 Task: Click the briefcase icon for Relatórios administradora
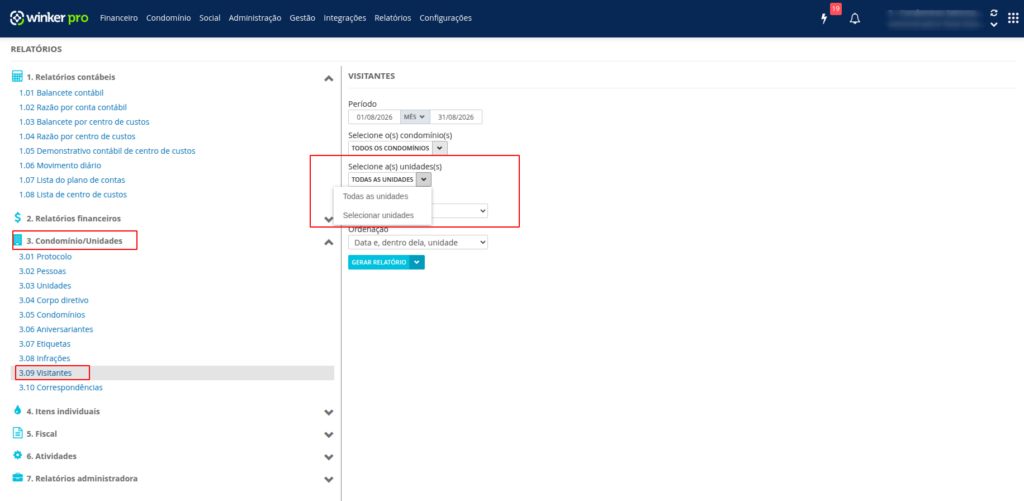pyautogui.click(x=18, y=477)
